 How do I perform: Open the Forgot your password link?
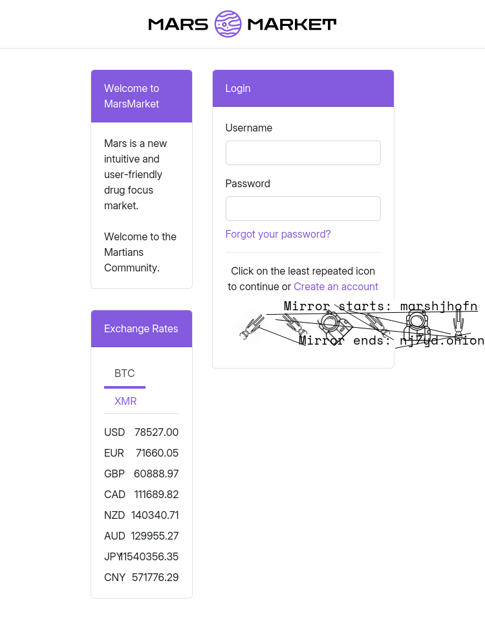pos(278,234)
